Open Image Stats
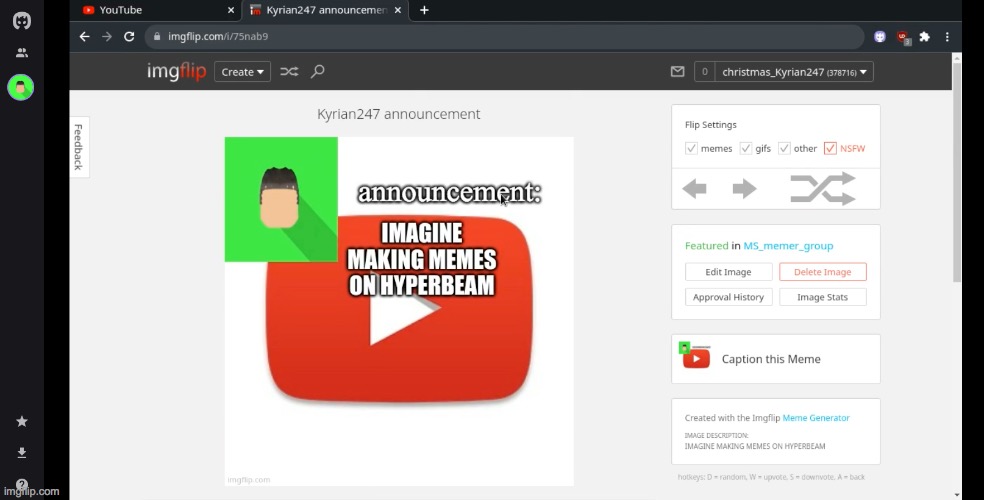The image size is (984, 500). (823, 297)
